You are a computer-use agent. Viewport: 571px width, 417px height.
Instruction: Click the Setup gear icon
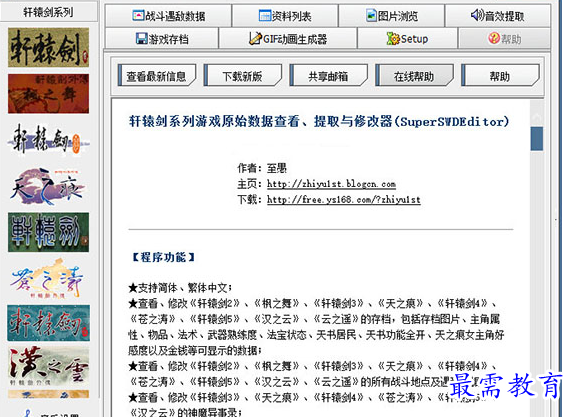pos(393,38)
